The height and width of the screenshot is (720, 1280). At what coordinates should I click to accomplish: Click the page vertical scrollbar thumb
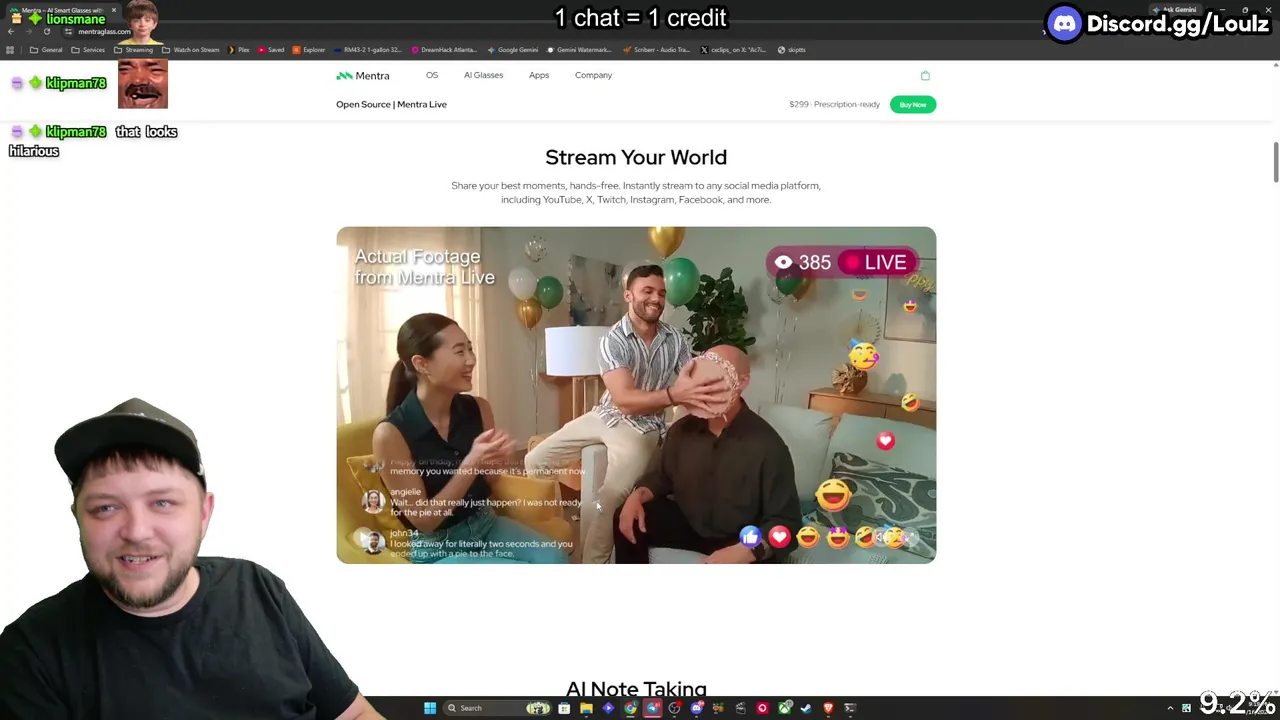pos(1275,162)
